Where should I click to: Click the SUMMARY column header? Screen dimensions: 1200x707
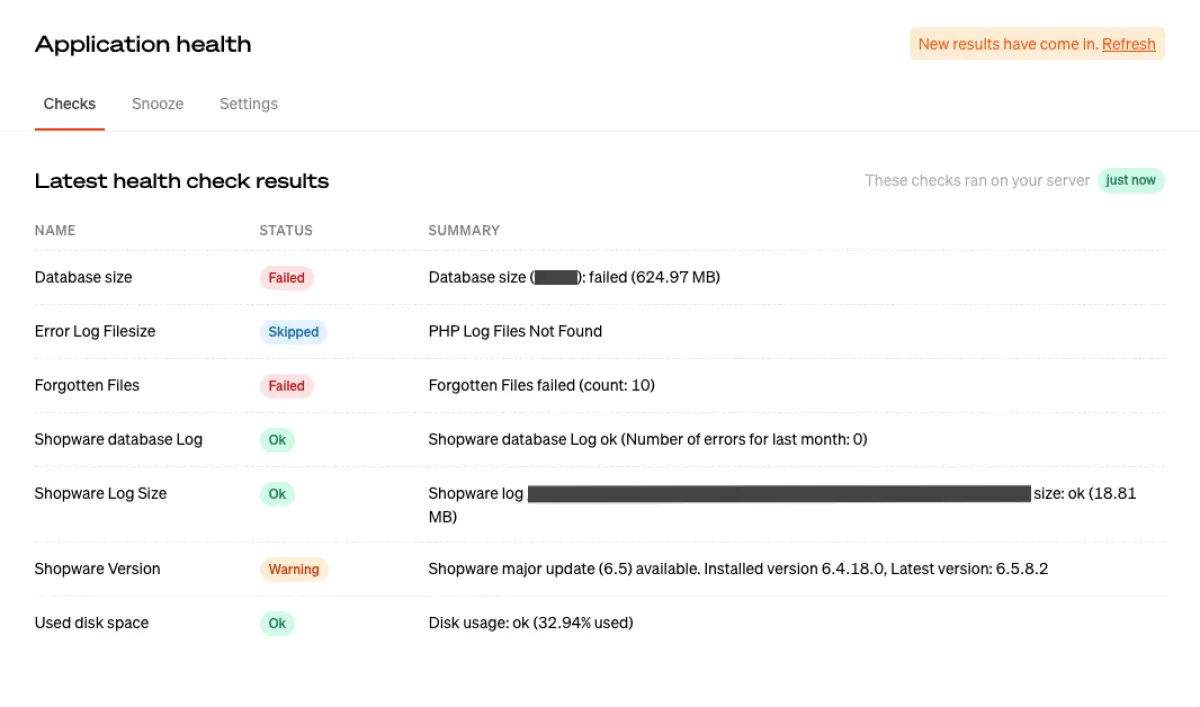(464, 230)
